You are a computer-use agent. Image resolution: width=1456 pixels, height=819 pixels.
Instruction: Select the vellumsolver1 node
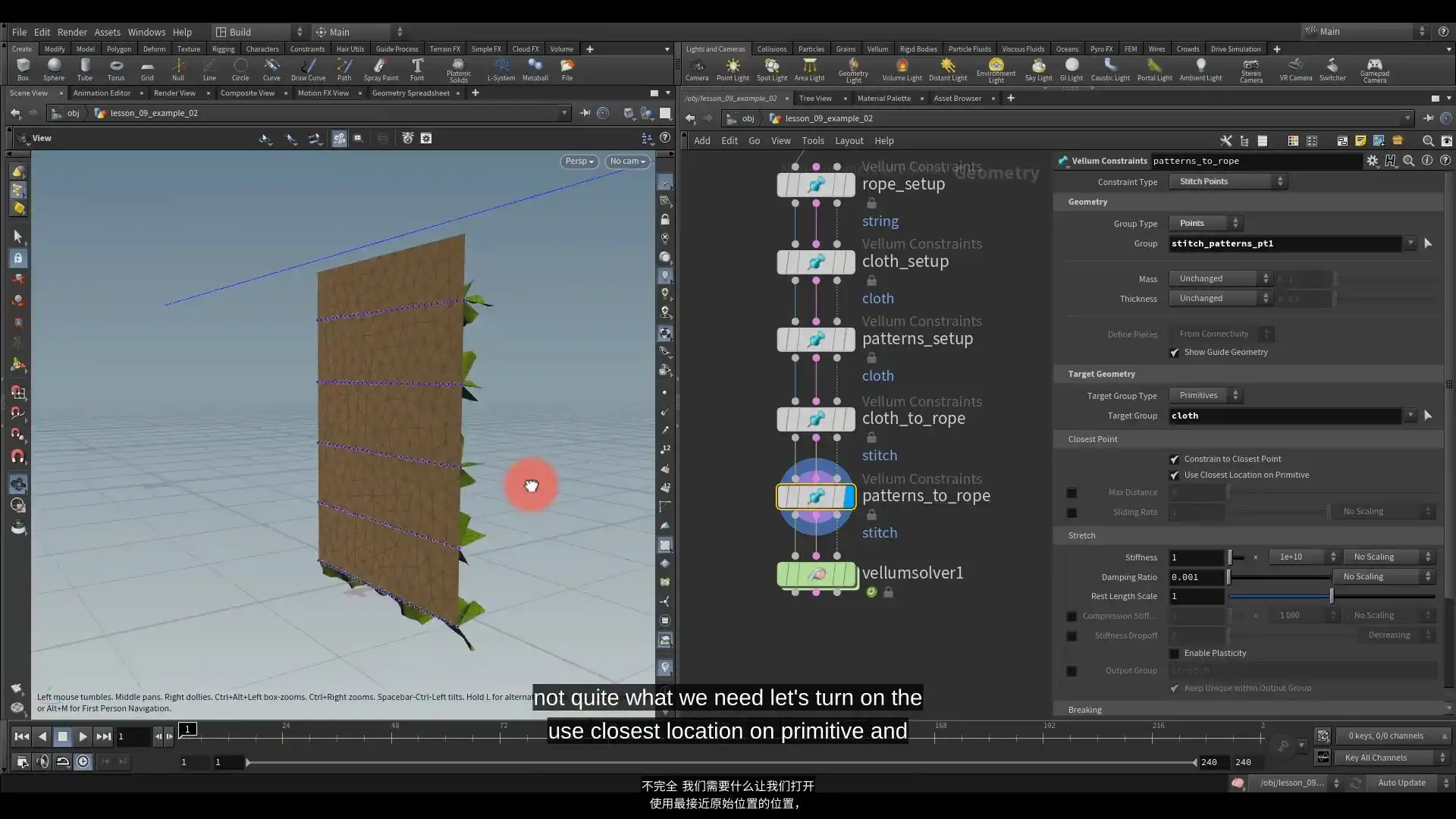click(816, 574)
